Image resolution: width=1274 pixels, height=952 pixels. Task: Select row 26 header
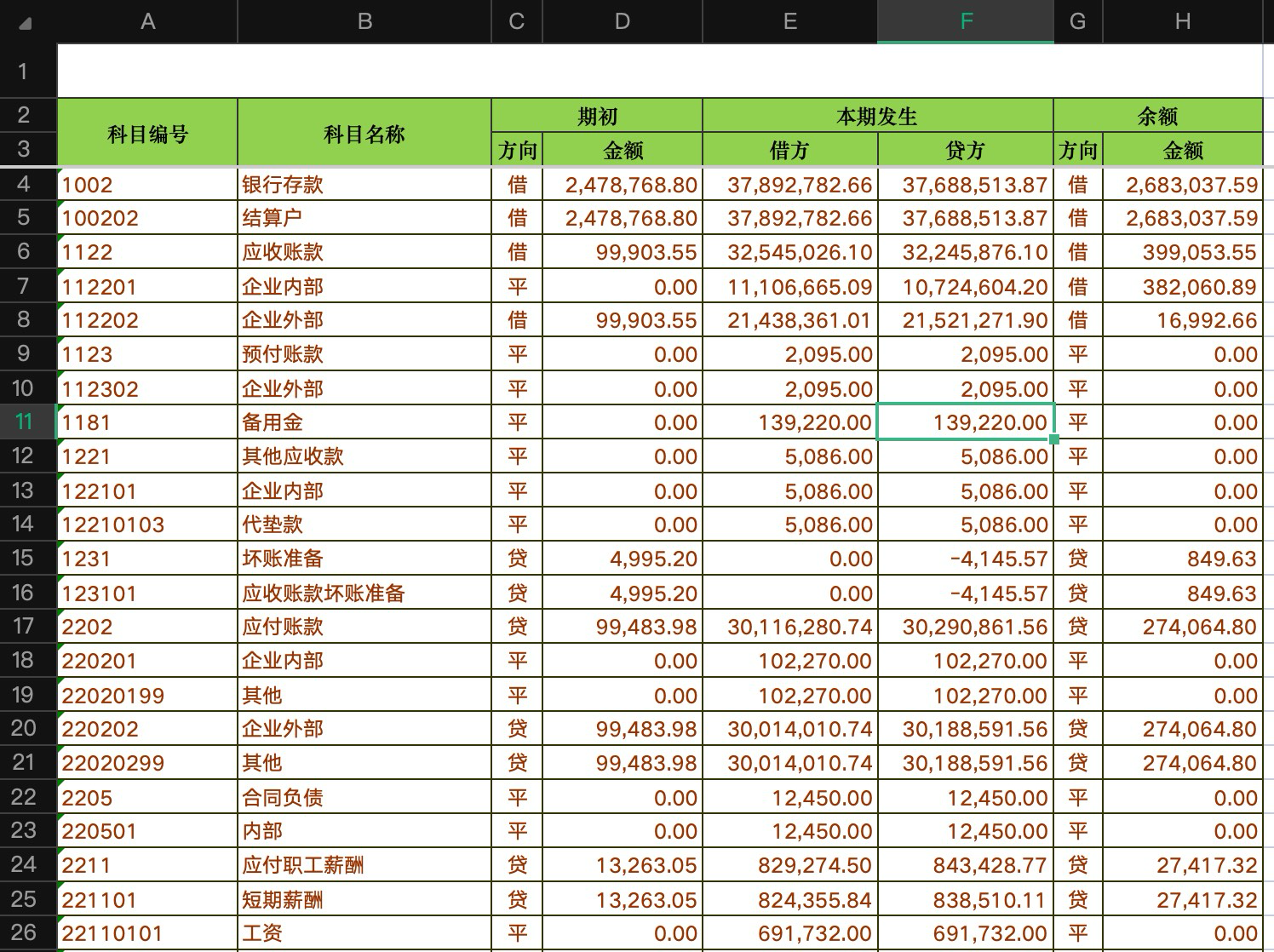pos(24,932)
